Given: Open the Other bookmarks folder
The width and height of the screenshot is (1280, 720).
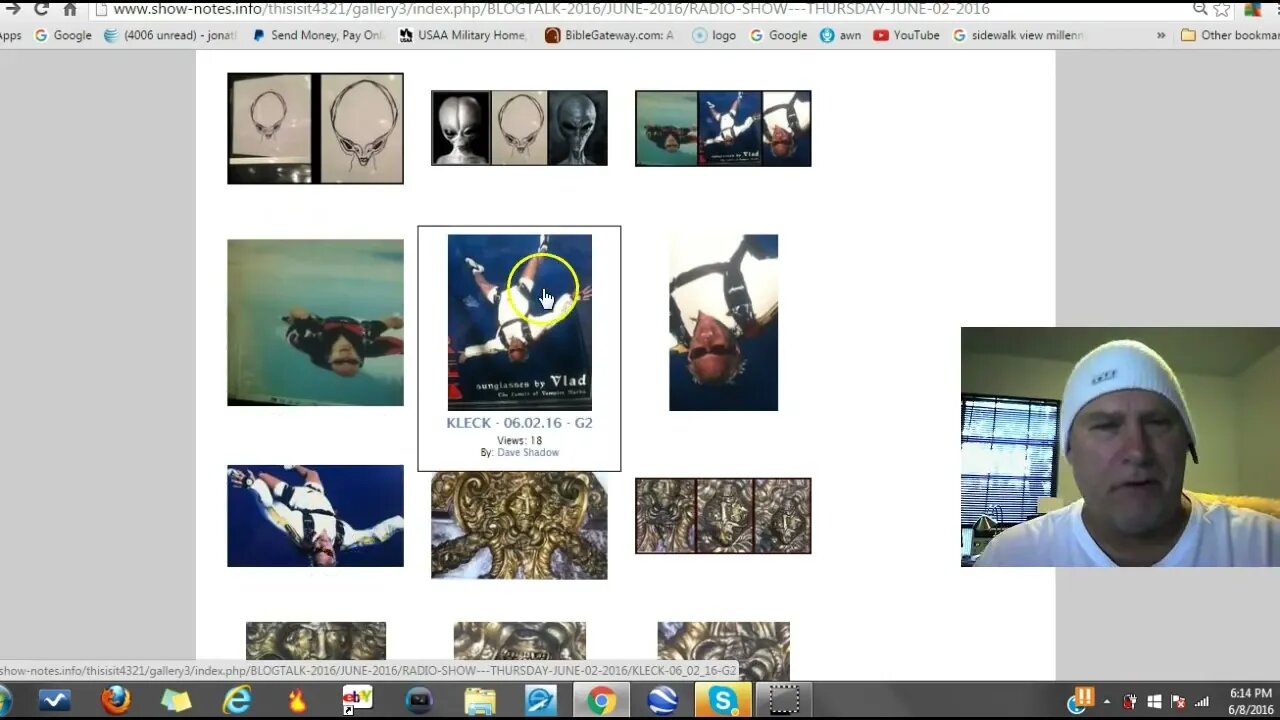Looking at the screenshot, I should (x=1230, y=35).
